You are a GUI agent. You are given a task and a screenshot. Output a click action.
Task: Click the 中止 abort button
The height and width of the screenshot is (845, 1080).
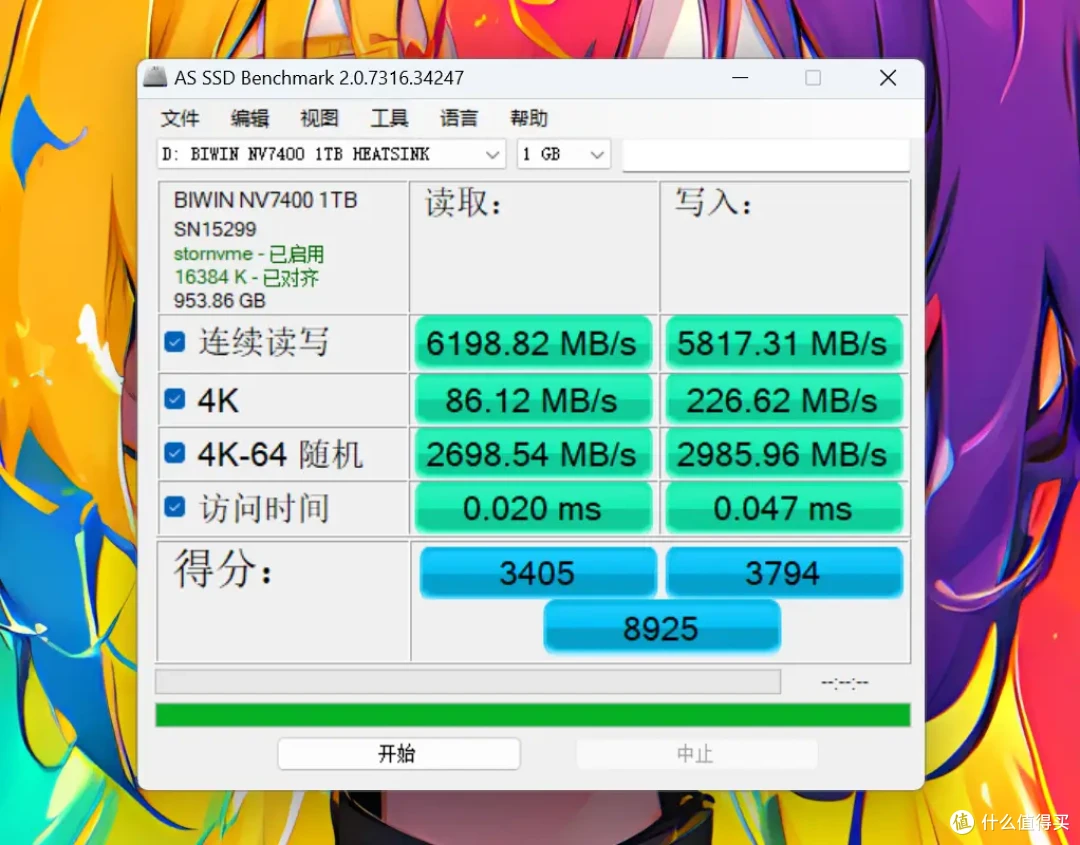(696, 754)
